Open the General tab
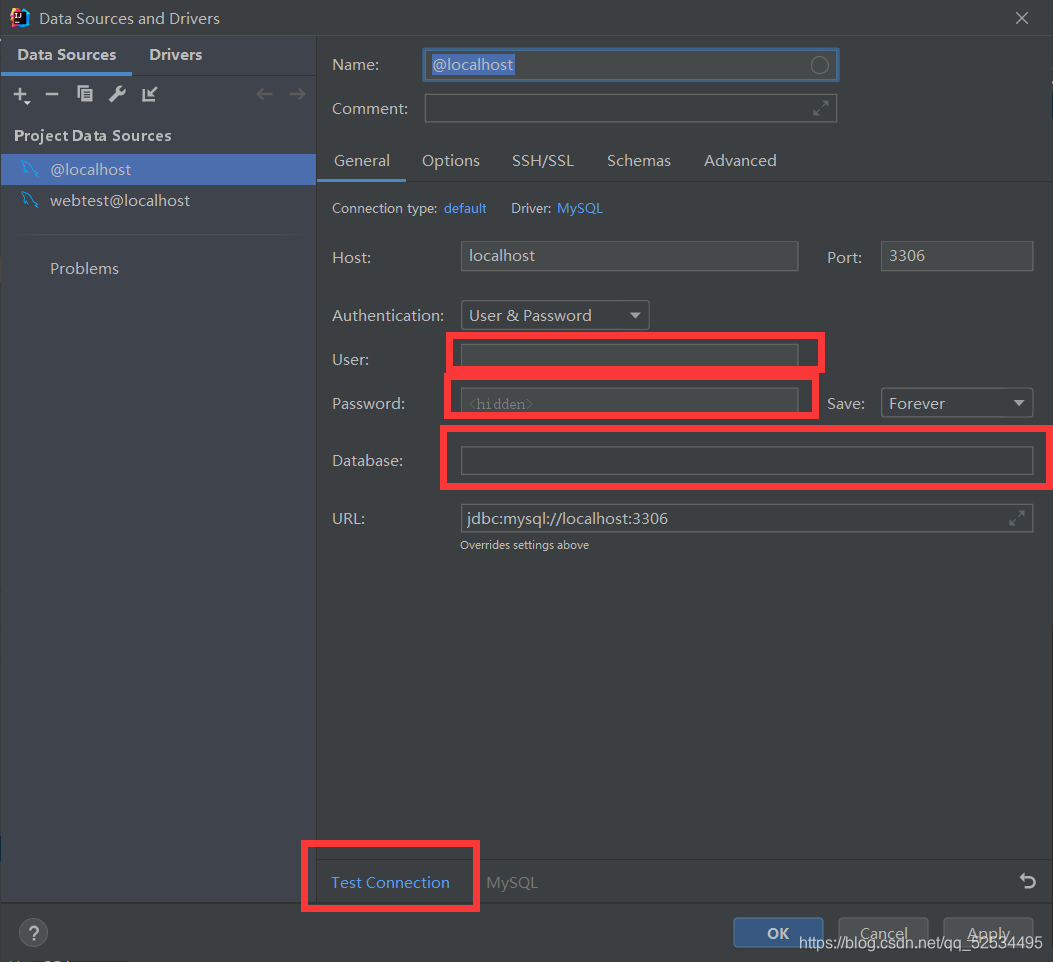The image size is (1053, 962). (x=361, y=161)
